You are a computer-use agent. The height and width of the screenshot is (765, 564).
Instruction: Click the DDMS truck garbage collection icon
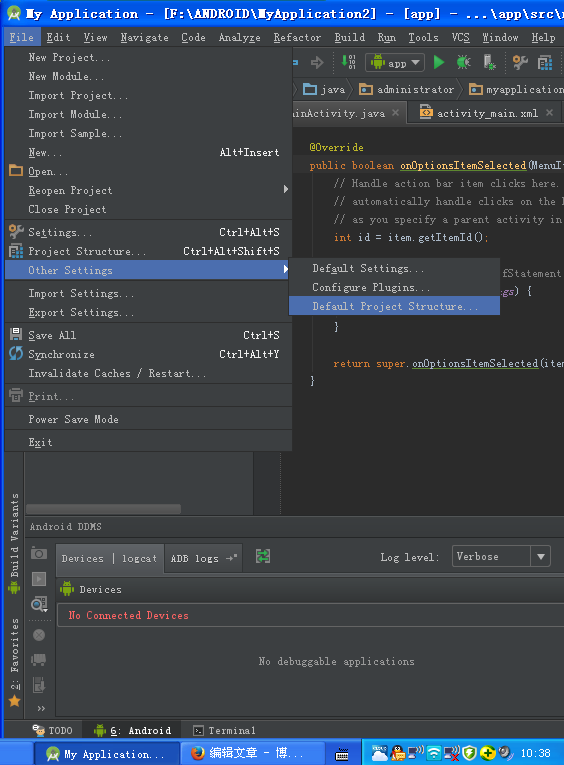[x=39, y=660]
